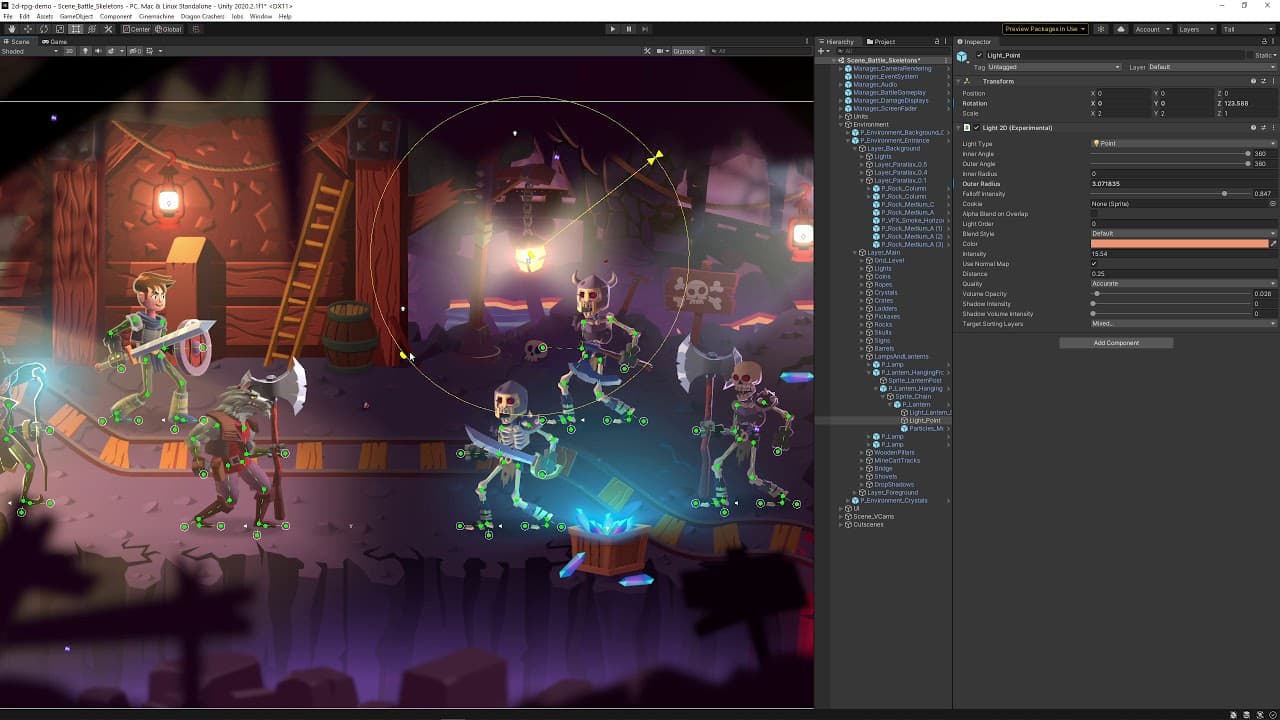The image size is (1280, 720).
Task: Click the Volume Opacity slider handle
Action: pos(1097,294)
